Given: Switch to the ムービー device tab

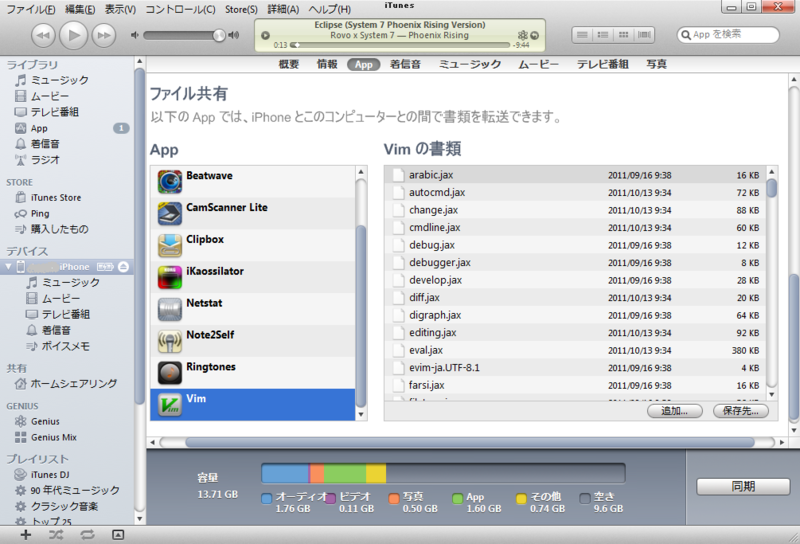Looking at the screenshot, I should 538,64.
